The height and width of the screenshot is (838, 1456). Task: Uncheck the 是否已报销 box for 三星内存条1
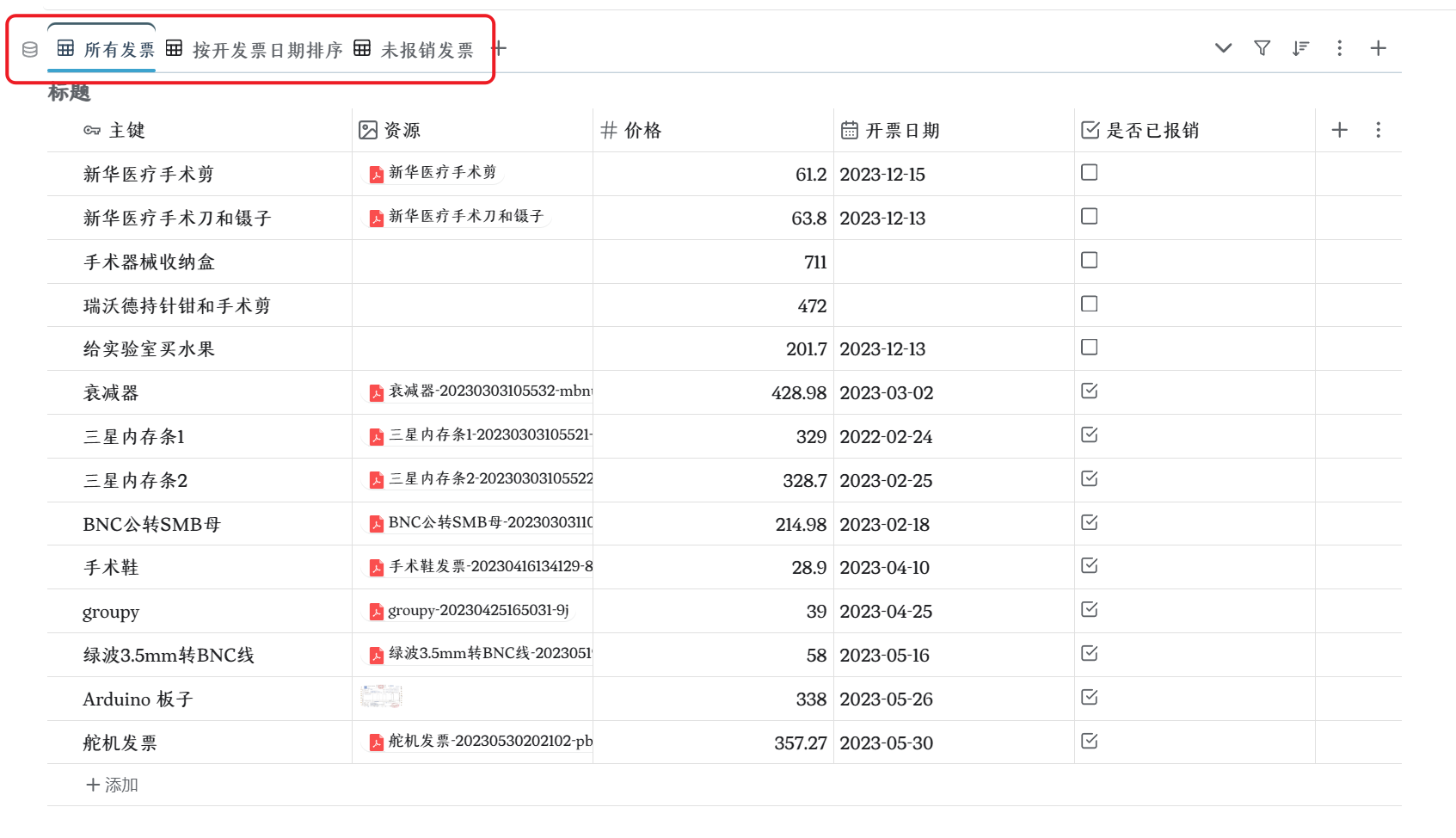[x=1090, y=434]
